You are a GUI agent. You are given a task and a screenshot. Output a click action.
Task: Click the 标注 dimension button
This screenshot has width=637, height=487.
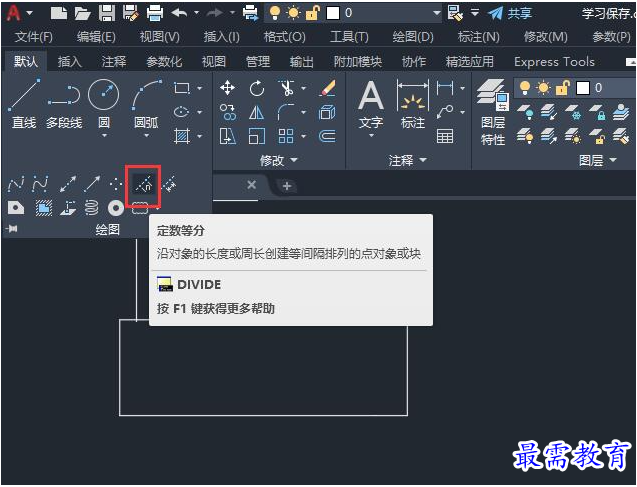coord(413,104)
